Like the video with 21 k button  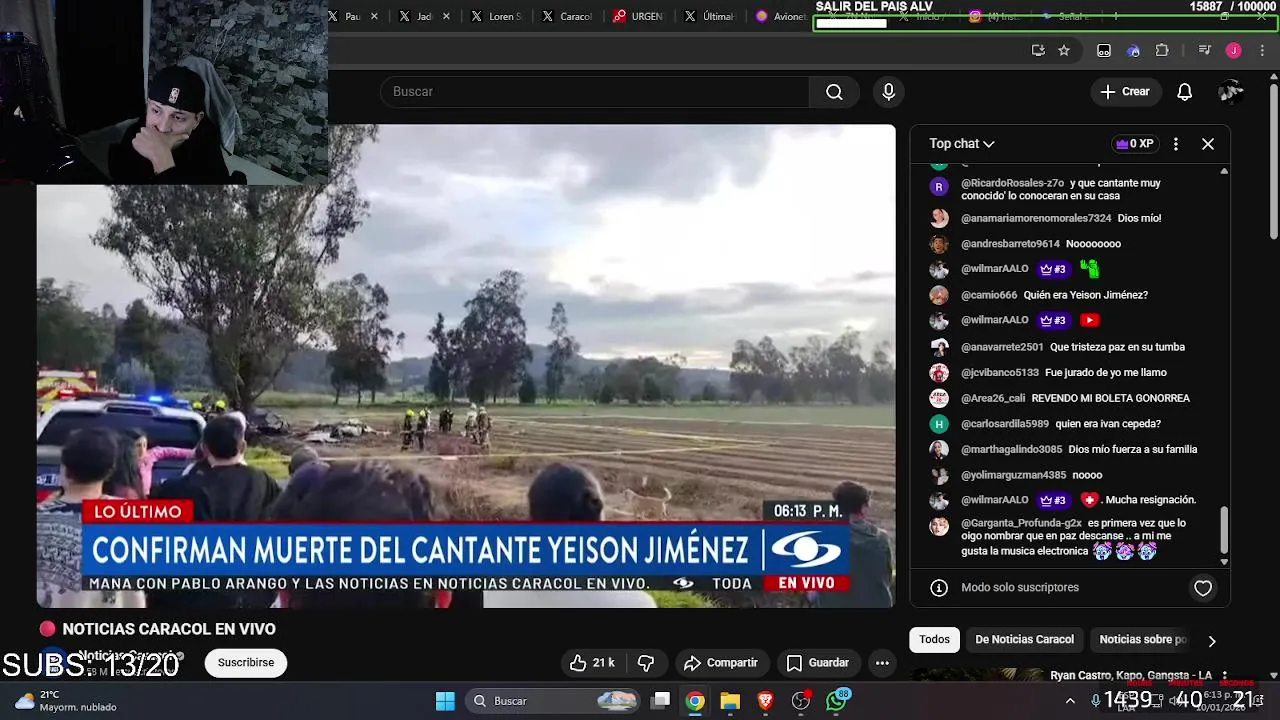point(592,663)
